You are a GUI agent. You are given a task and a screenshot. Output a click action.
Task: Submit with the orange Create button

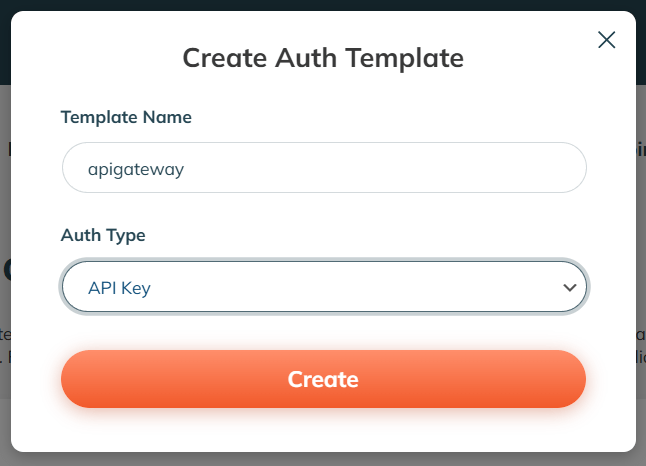click(323, 379)
